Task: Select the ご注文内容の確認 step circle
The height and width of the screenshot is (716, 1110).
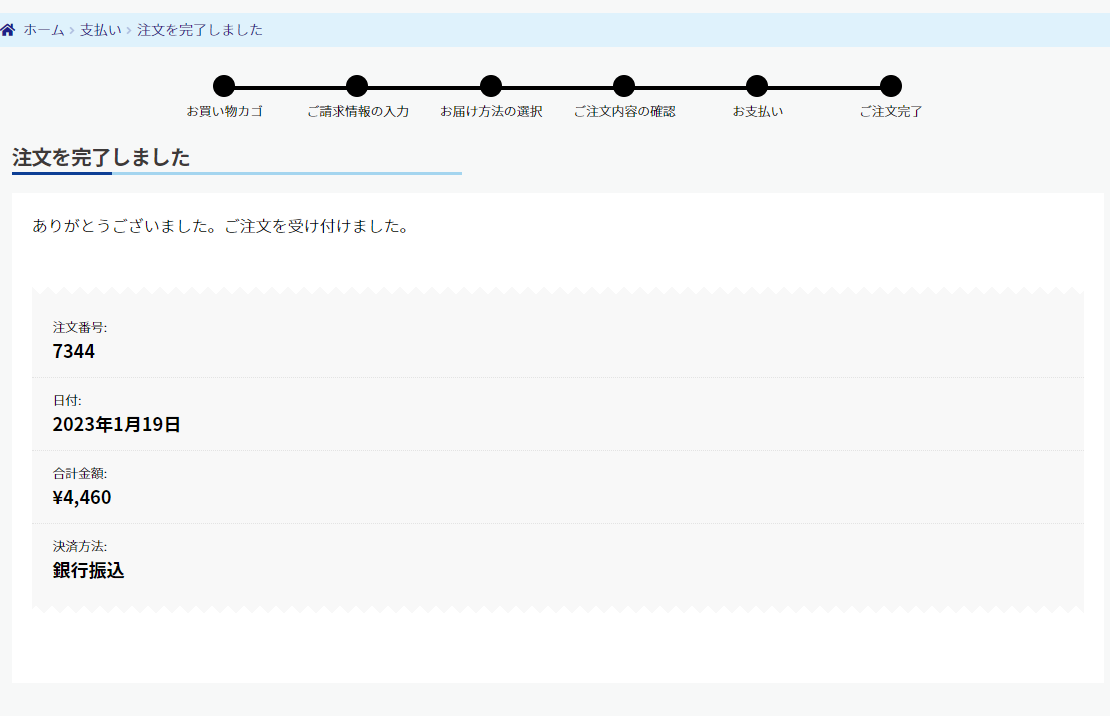Action: (x=624, y=87)
